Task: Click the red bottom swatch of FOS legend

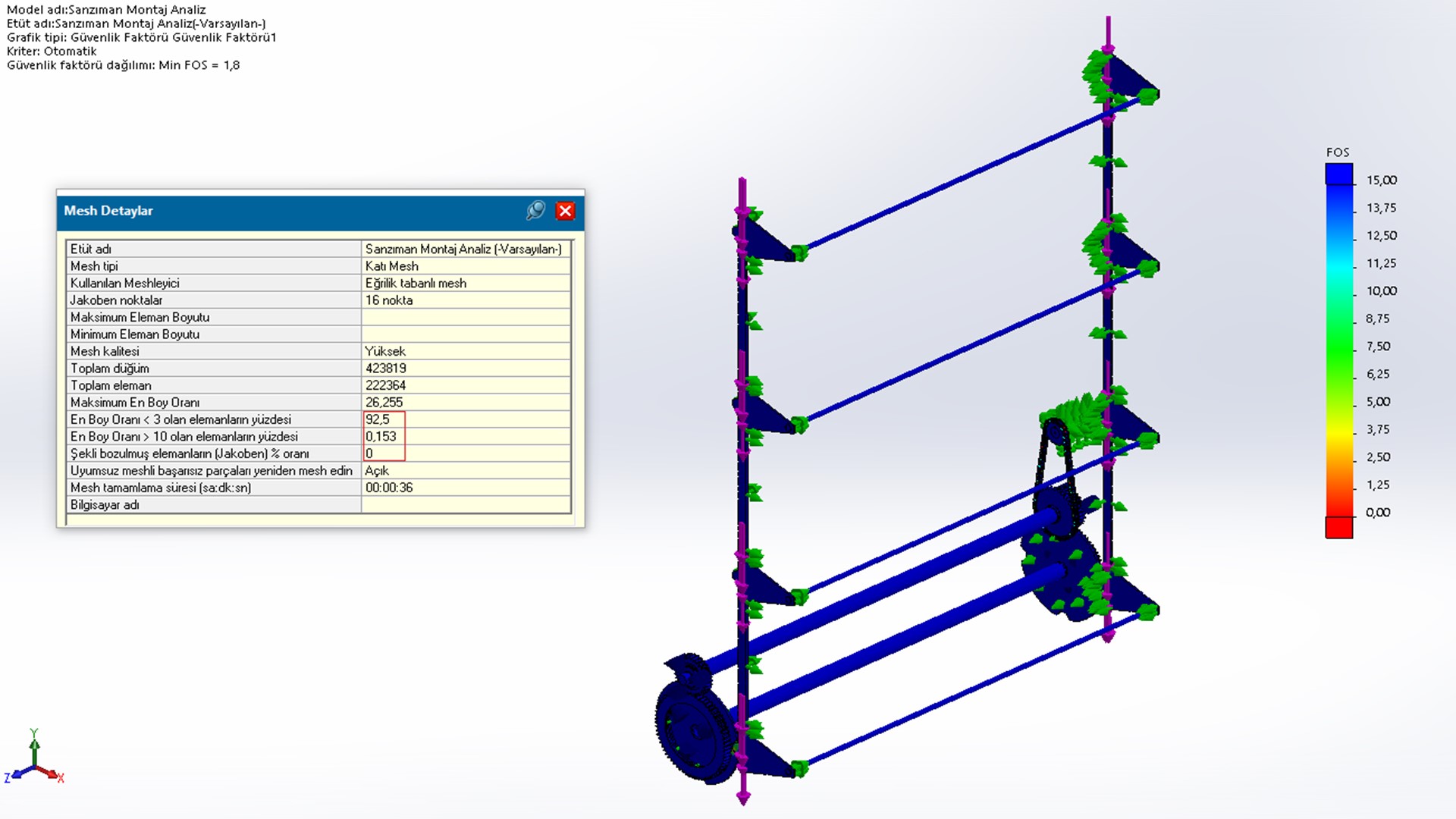Action: pyautogui.click(x=1338, y=527)
